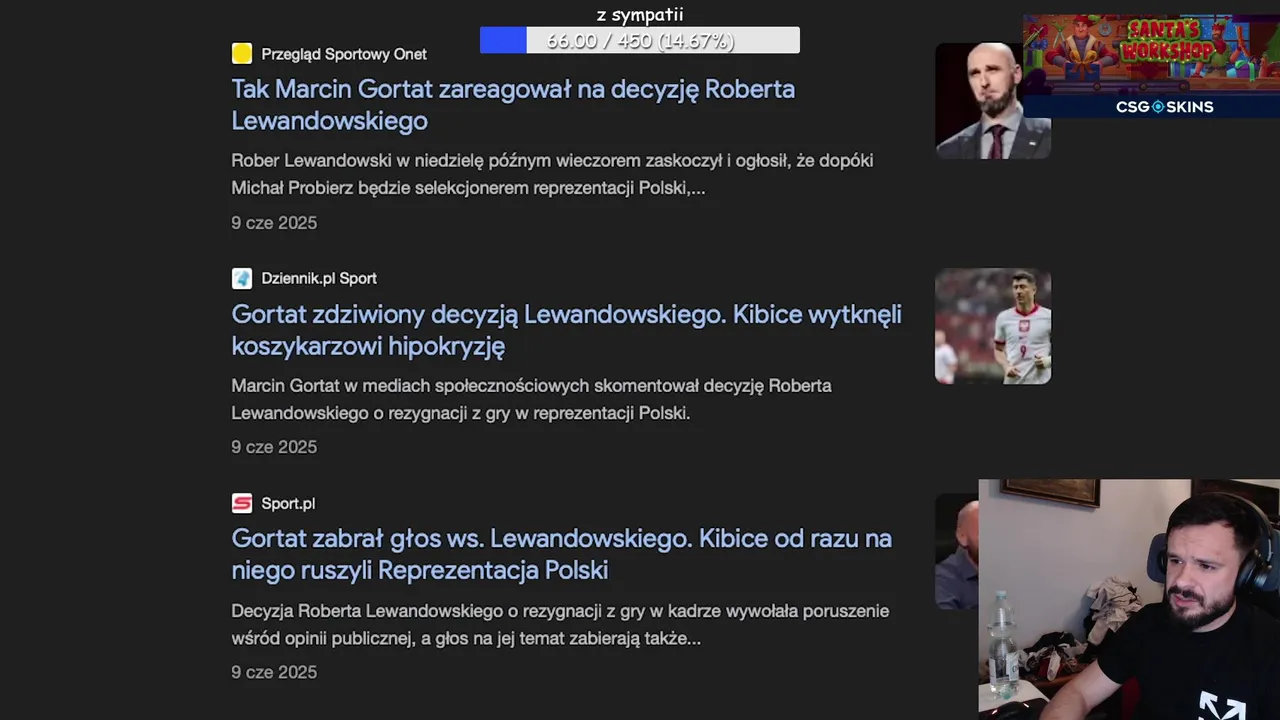Viewport: 1280px width, 720px height.
Task: Click the Dziennik.pl Sport source name
Action: pos(319,278)
